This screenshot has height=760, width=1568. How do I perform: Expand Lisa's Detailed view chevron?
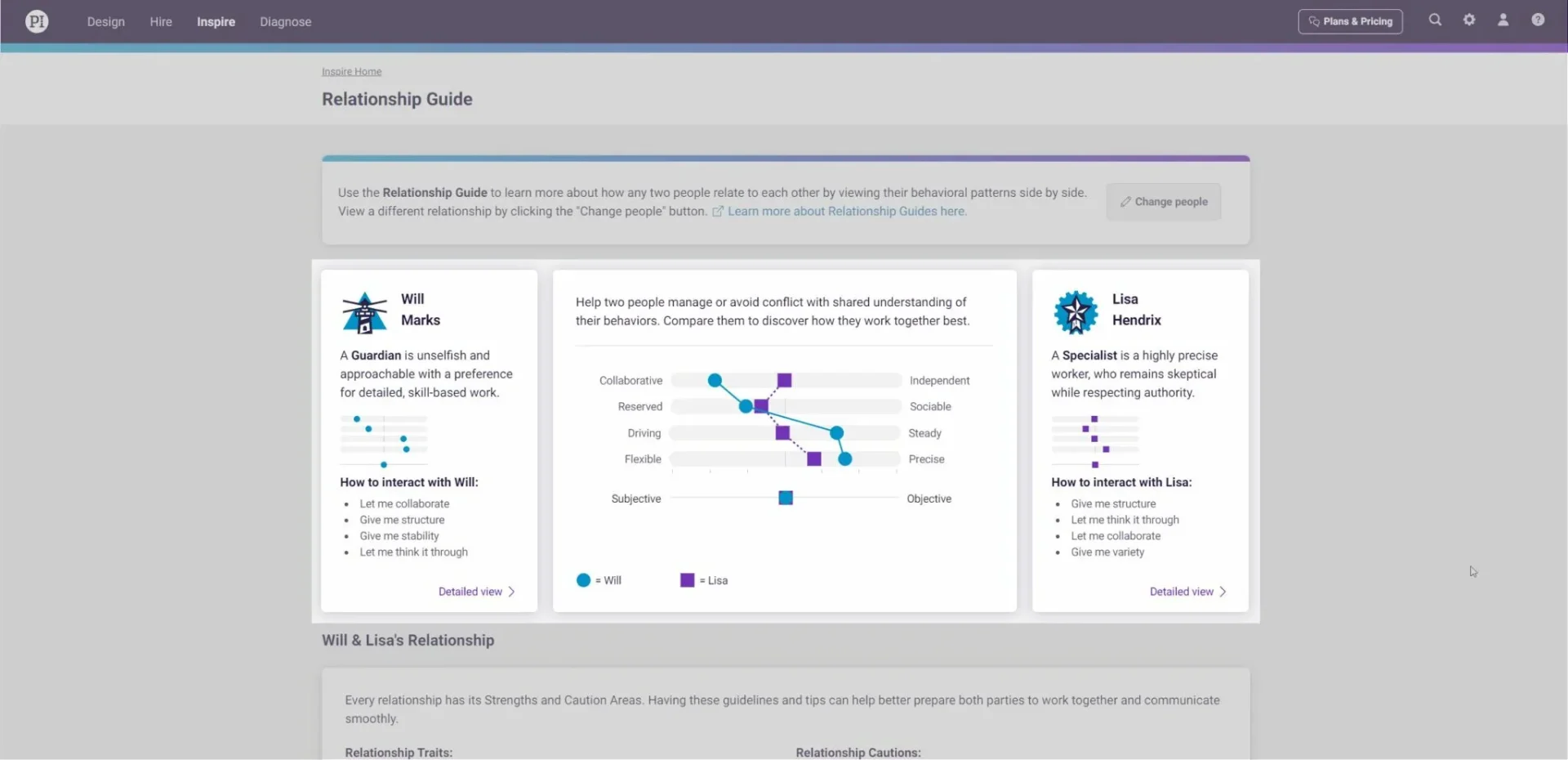coord(1223,592)
